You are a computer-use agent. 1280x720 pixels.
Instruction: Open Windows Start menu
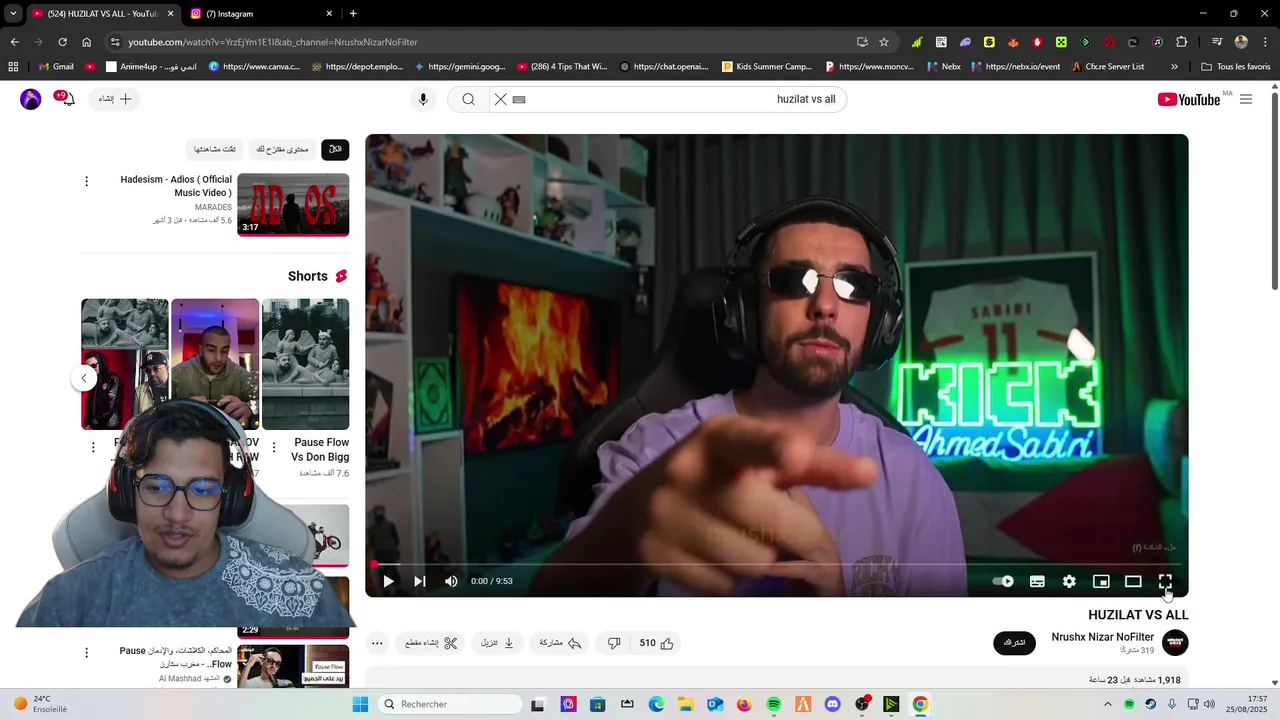click(360, 704)
